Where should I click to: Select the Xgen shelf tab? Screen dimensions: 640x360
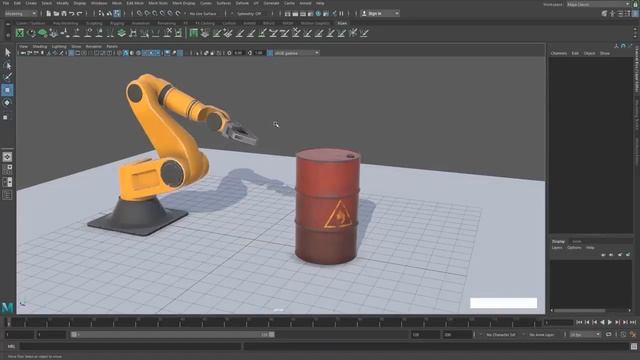[x=342, y=23]
